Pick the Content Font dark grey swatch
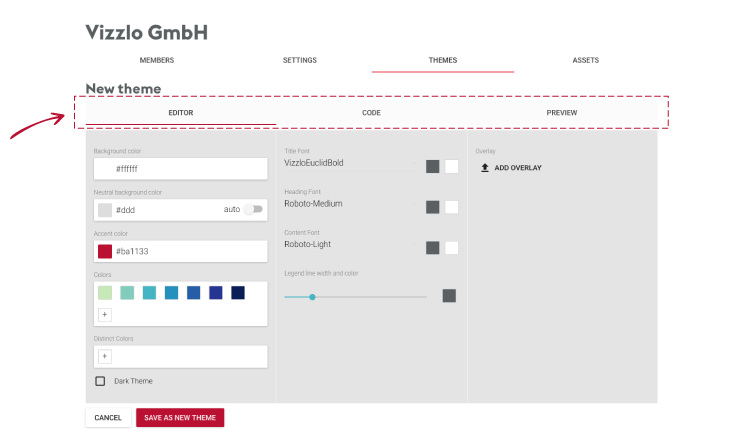The image size is (740, 442). tap(433, 248)
